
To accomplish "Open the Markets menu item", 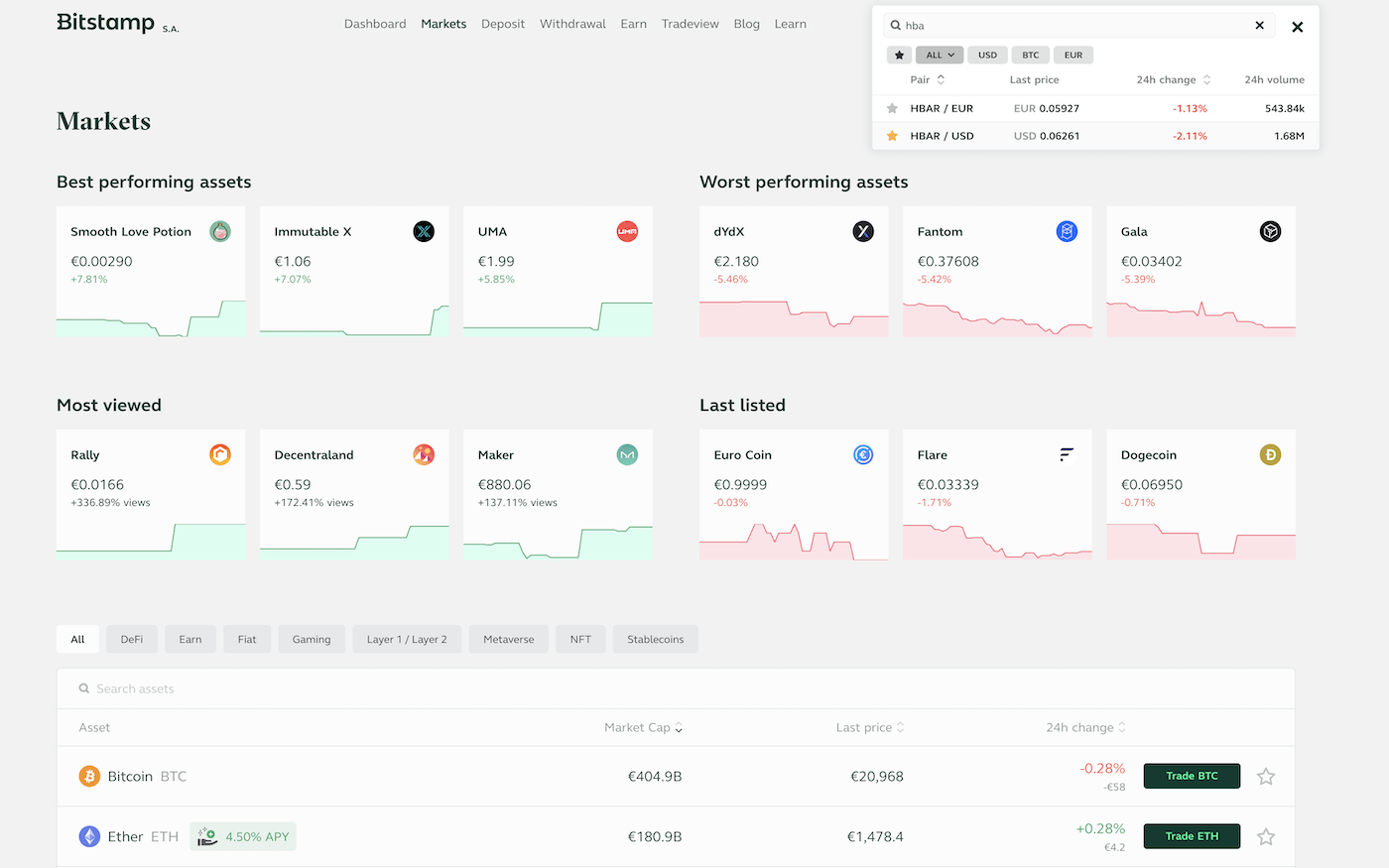I will [443, 24].
